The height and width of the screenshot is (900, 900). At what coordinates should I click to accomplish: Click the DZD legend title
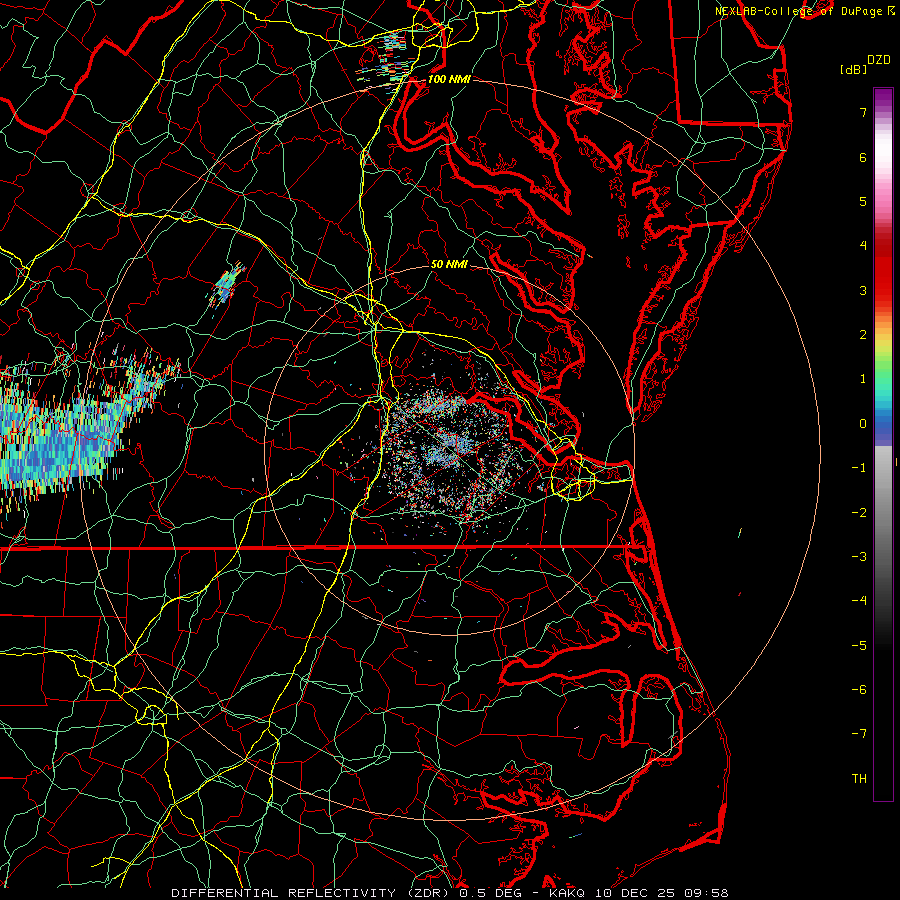(879, 60)
